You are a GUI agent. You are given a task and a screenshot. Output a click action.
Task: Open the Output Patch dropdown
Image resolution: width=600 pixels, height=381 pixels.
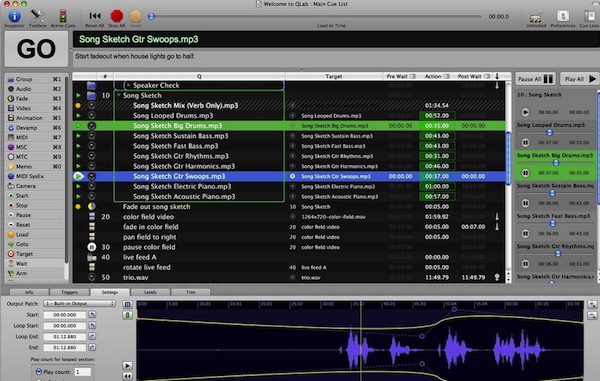click(x=80, y=303)
